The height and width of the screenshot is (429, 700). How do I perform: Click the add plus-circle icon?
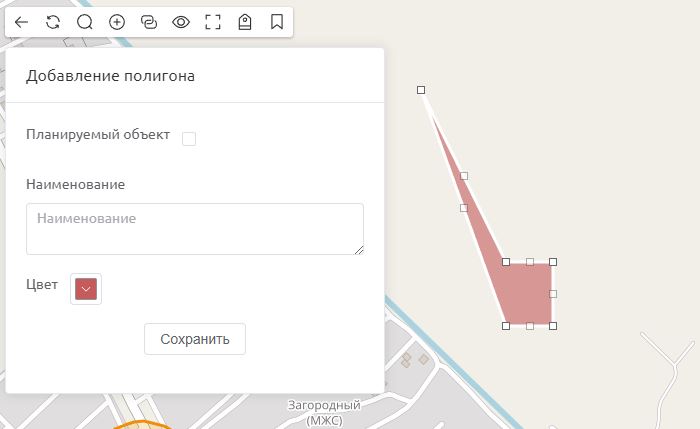[117, 22]
